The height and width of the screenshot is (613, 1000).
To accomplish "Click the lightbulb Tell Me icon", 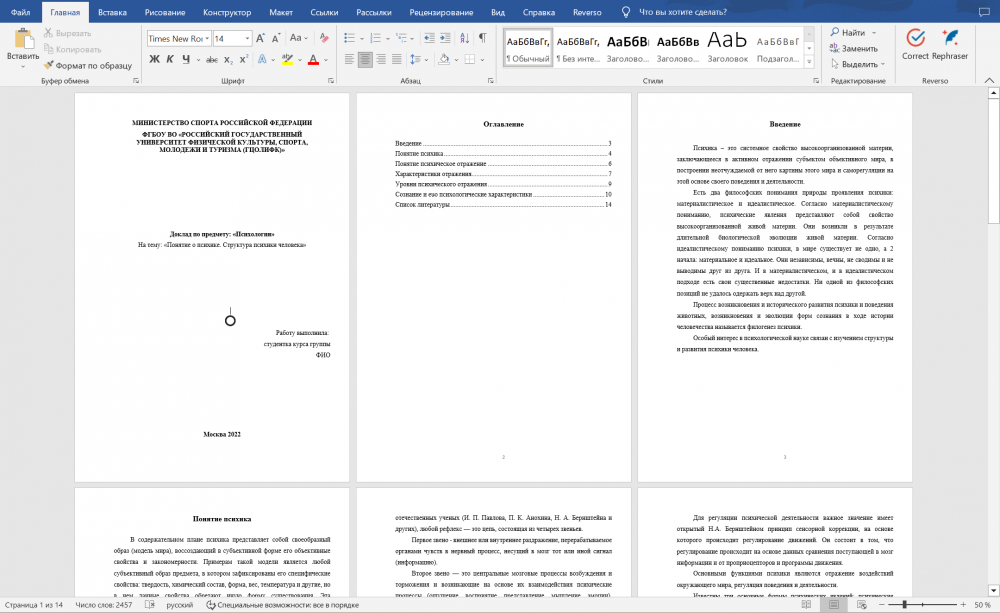I will tap(626, 11).
